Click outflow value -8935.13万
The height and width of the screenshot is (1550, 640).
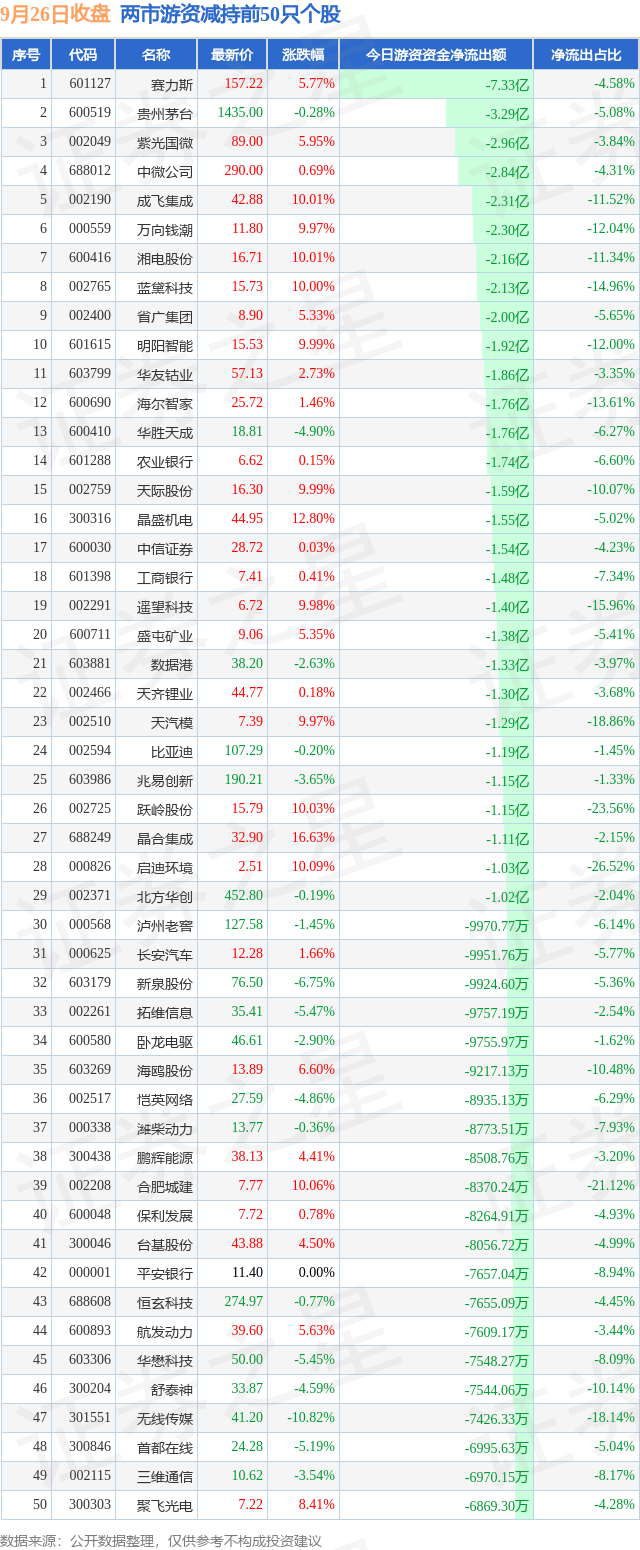point(498,1100)
